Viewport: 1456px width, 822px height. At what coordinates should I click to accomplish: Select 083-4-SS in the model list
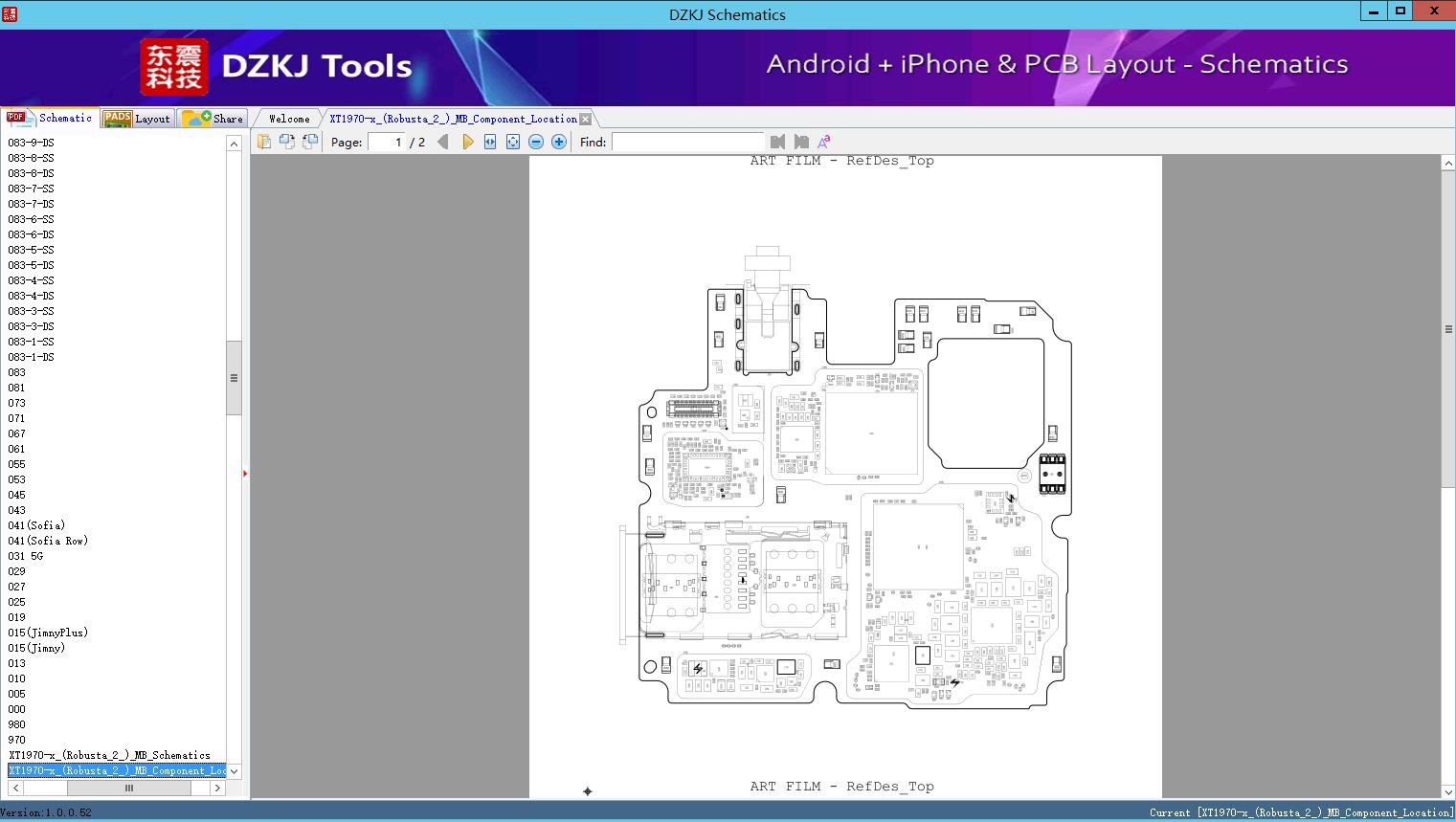pos(31,280)
